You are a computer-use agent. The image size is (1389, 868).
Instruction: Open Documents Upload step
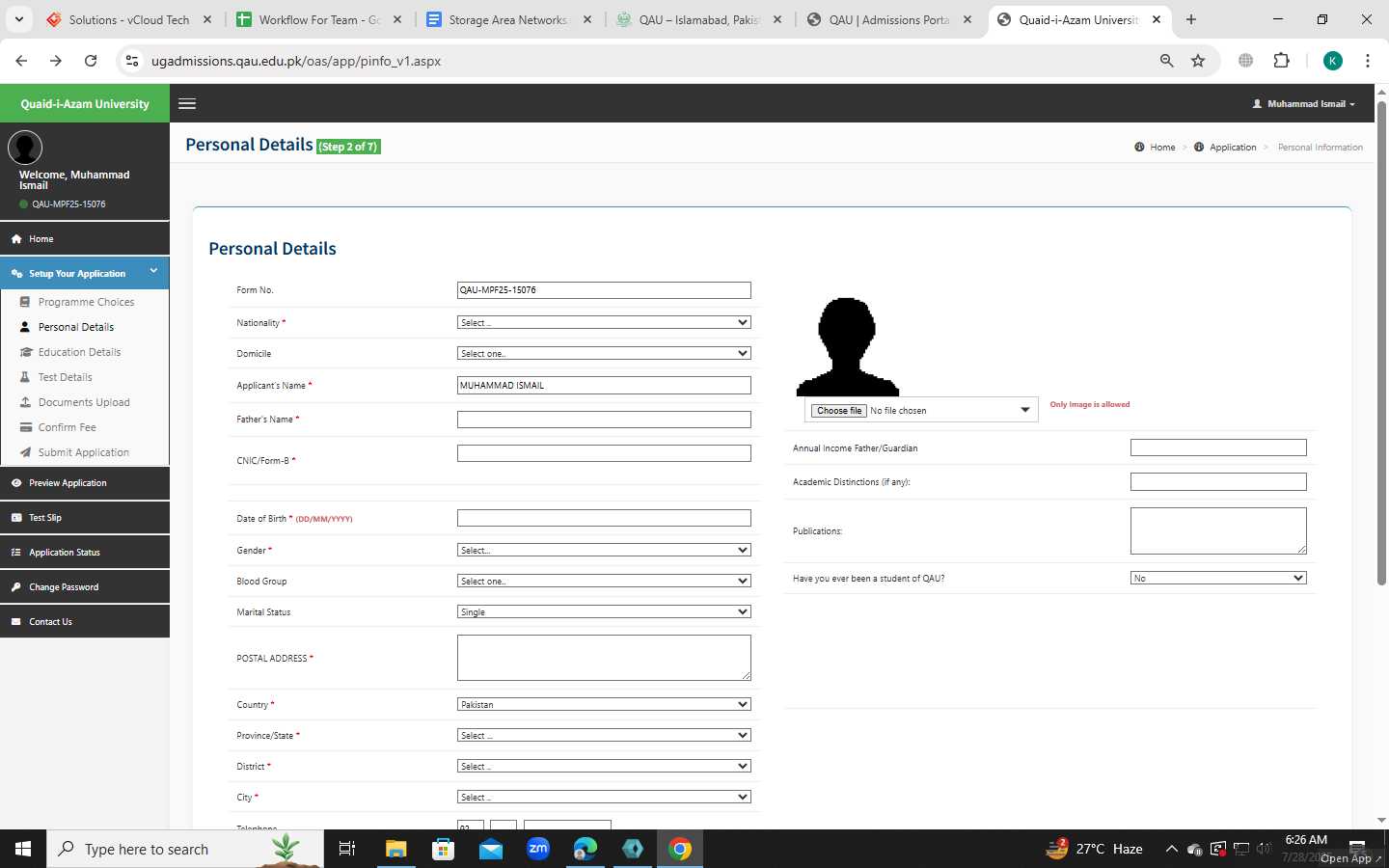pos(84,402)
